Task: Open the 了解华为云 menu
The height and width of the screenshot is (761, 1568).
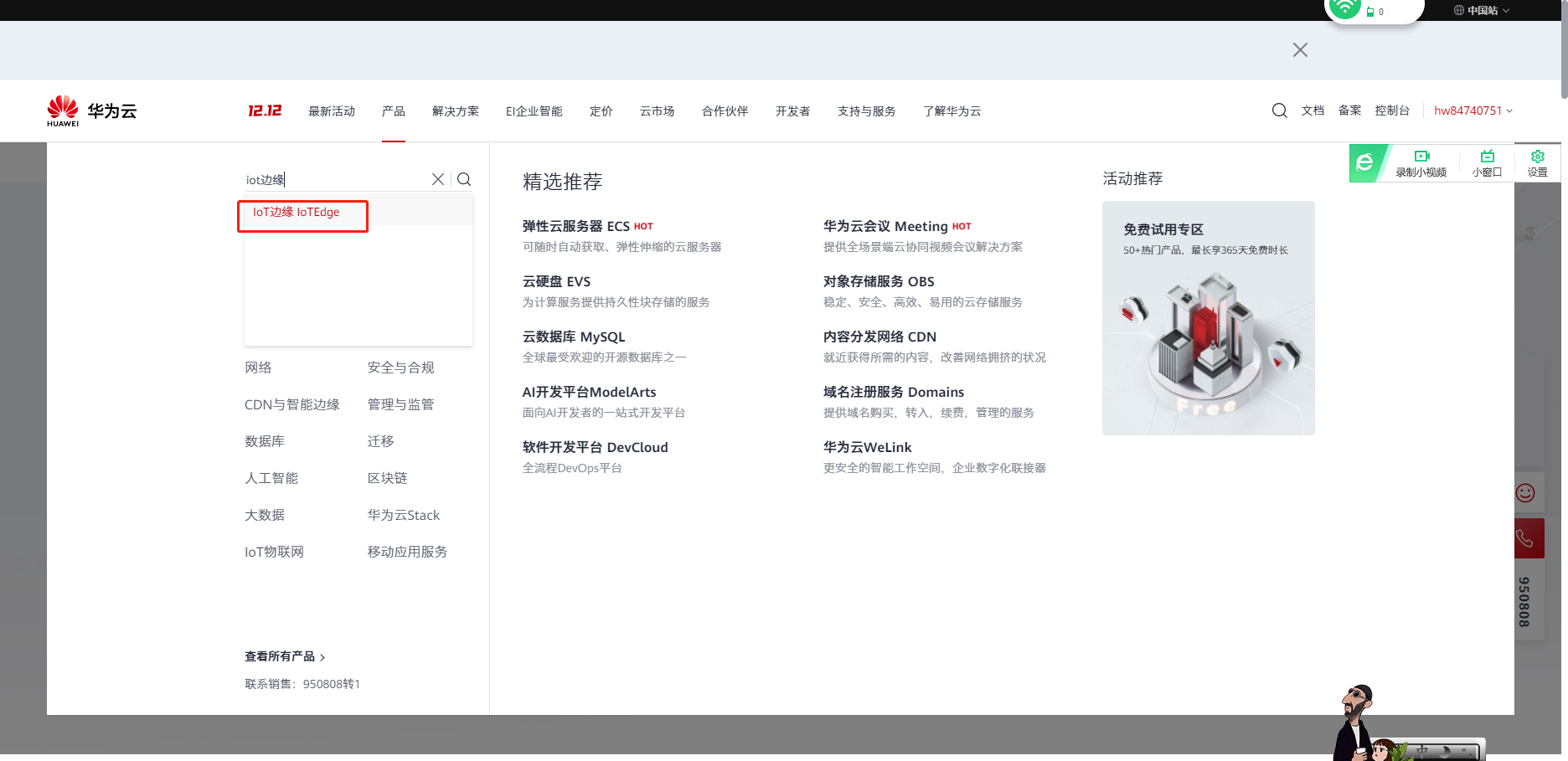Action: coord(952,111)
